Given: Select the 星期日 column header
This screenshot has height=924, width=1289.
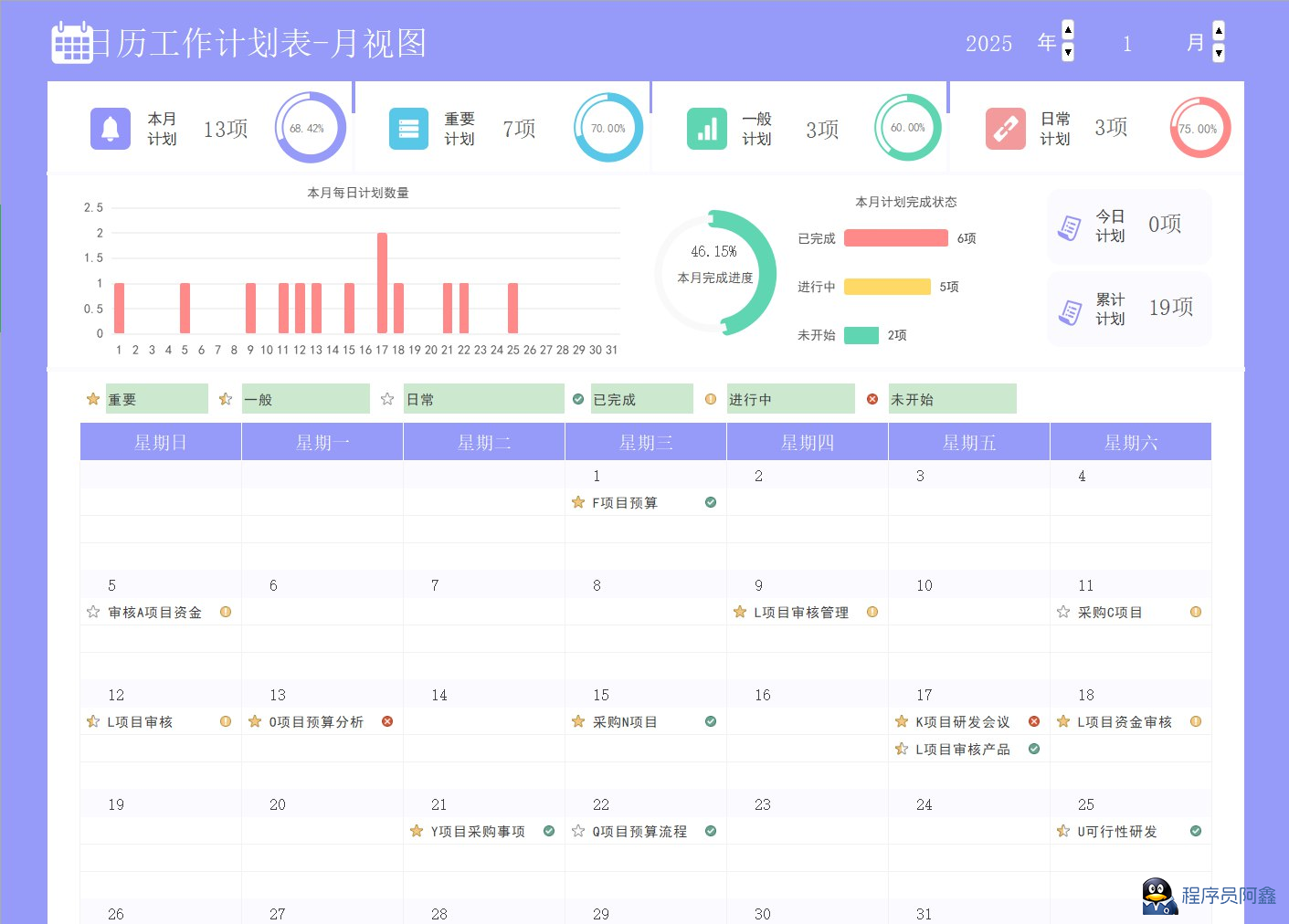Looking at the screenshot, I should (161, 442).
